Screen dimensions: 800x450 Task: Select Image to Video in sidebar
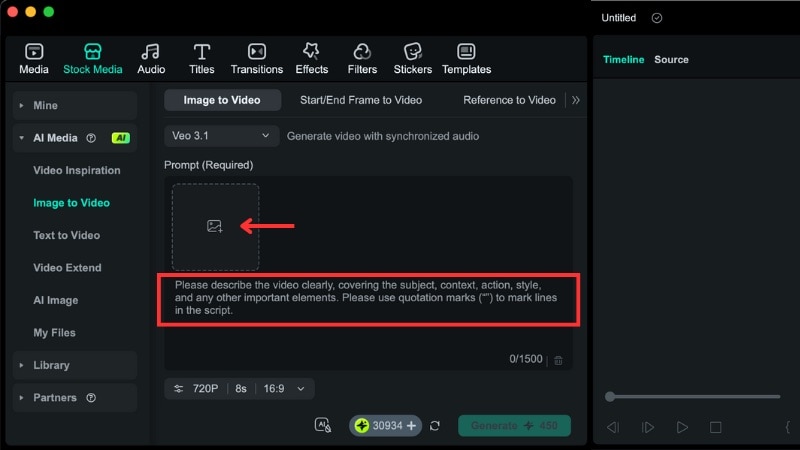click(x=71, y=203)
